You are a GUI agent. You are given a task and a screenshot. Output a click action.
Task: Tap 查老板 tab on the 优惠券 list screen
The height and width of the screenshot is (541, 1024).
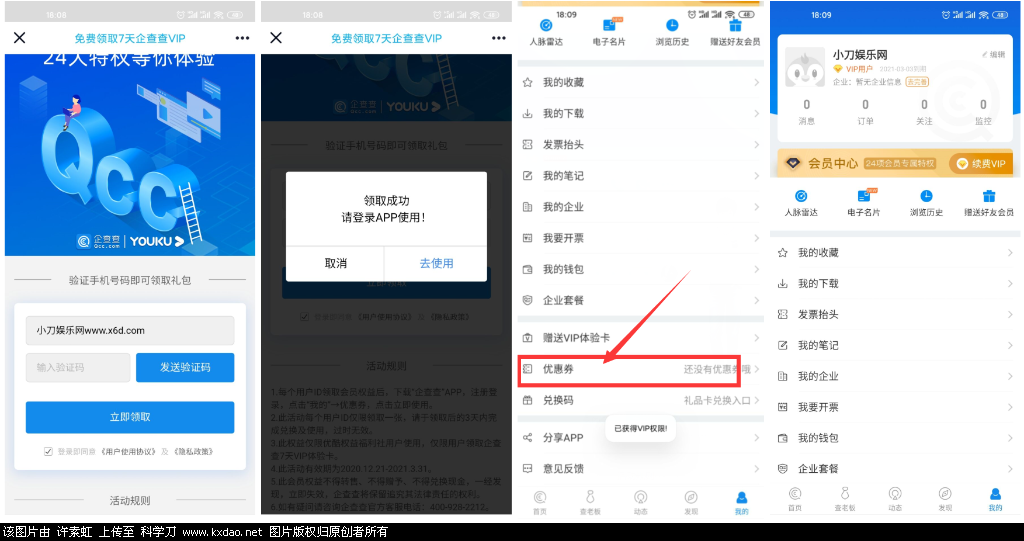click(x=590, y=501)
